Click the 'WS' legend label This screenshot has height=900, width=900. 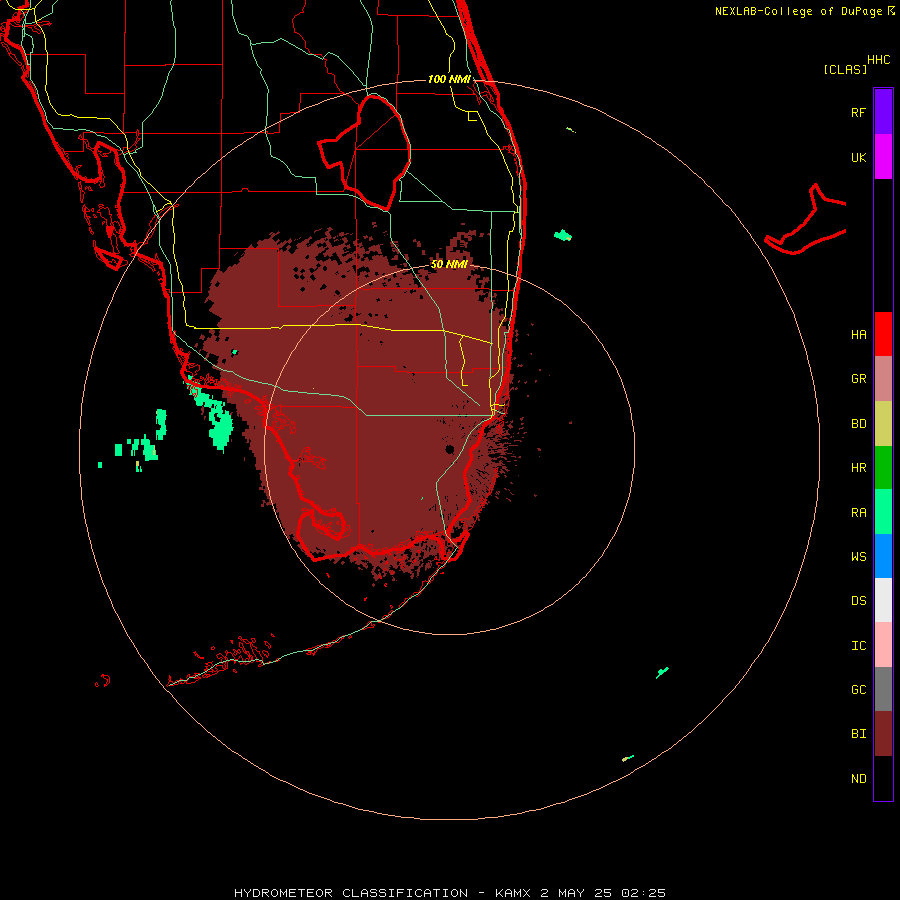(858, 557)
